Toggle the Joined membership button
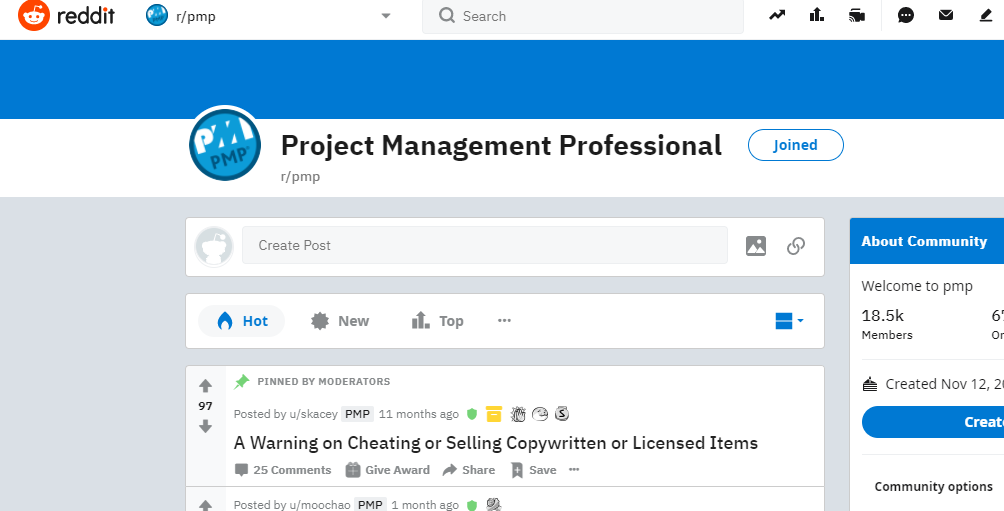The height and width of the screenshot is (511, 1004). (795, 145)
